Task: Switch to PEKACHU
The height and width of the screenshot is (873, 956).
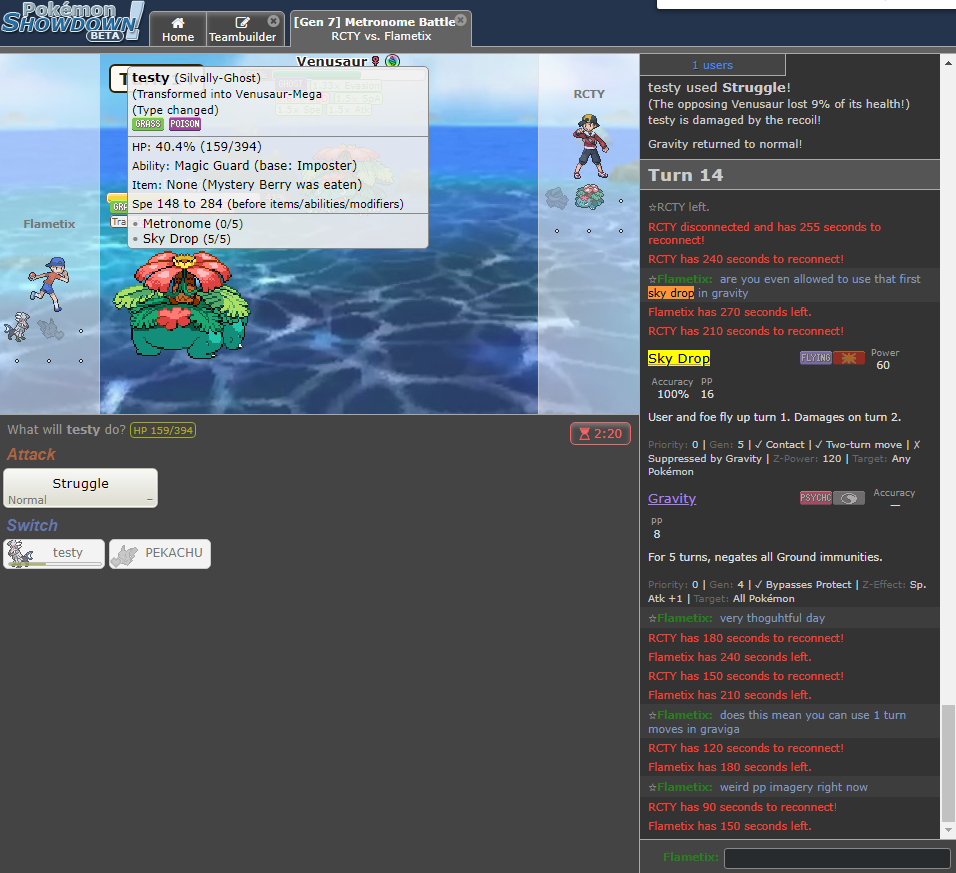Action: tap(160, 553)
